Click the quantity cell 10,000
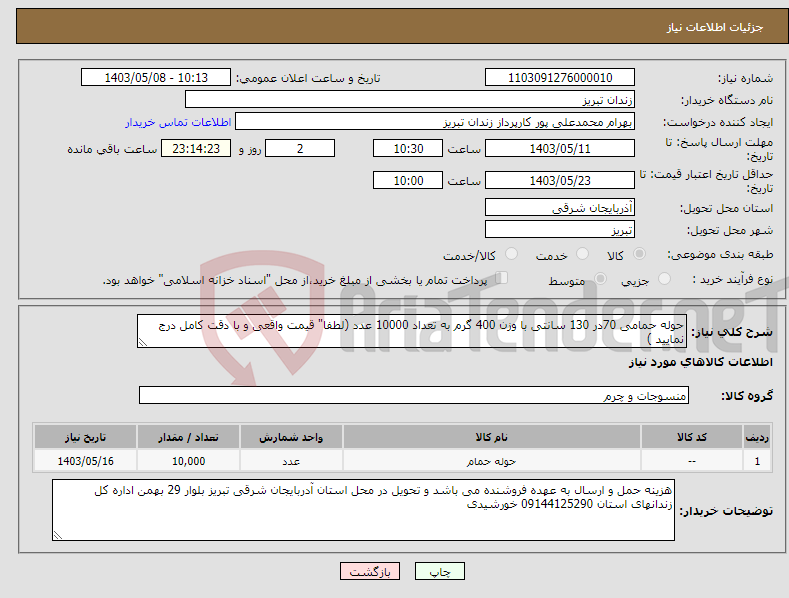 tap(188, 461)
